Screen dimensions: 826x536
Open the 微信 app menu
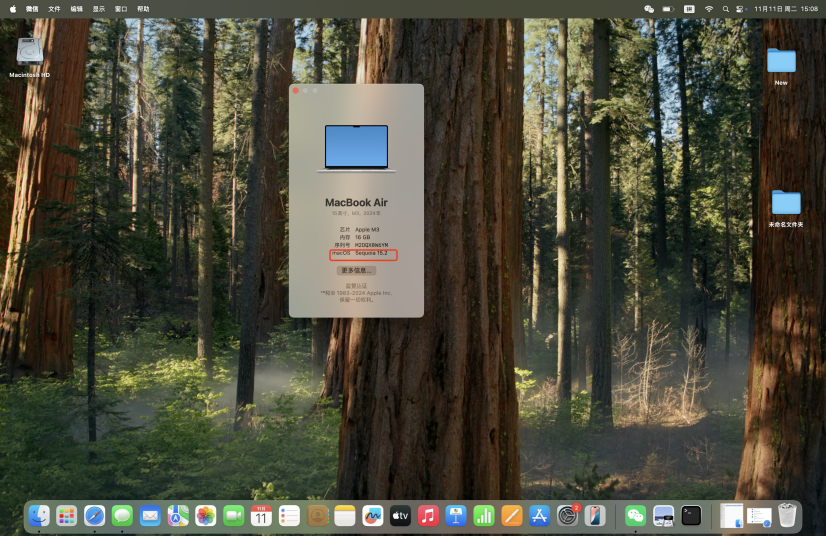click(32, 9)
